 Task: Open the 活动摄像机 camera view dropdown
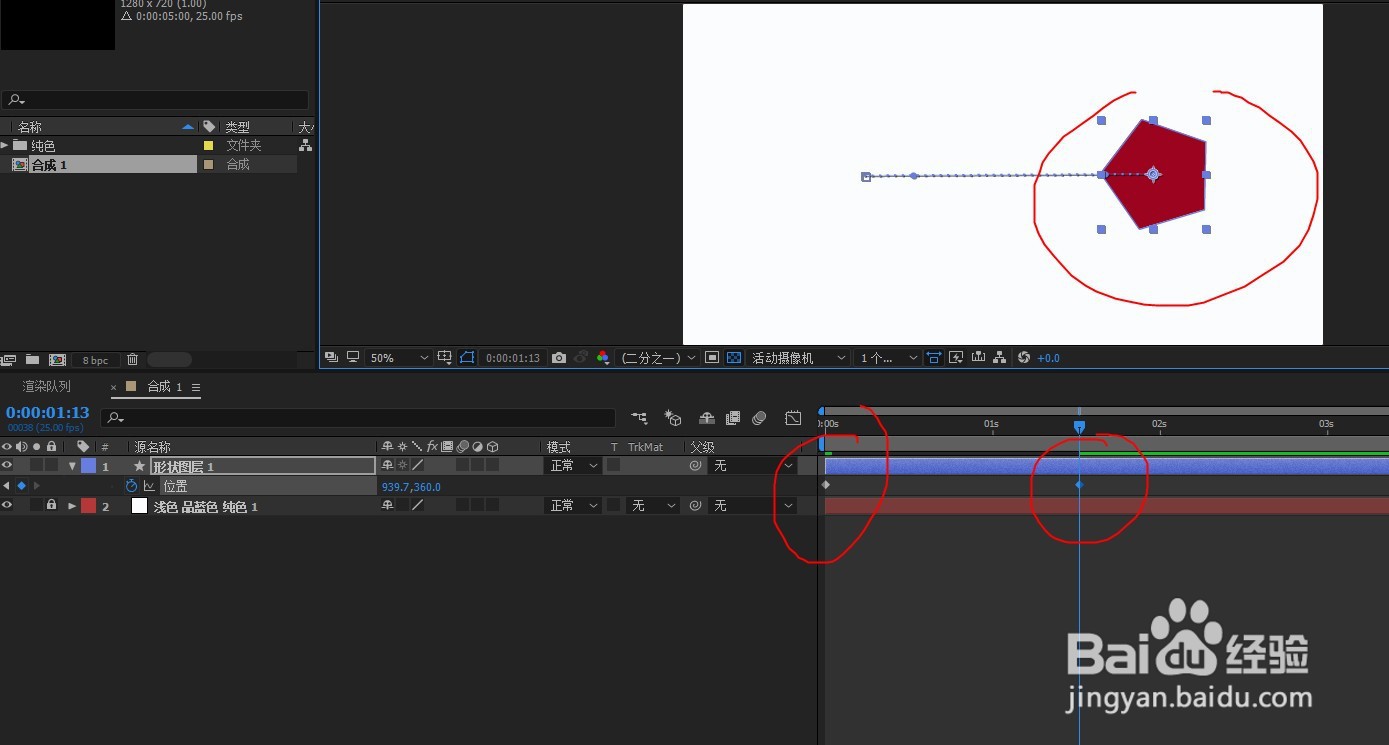[x=799, y=358]
